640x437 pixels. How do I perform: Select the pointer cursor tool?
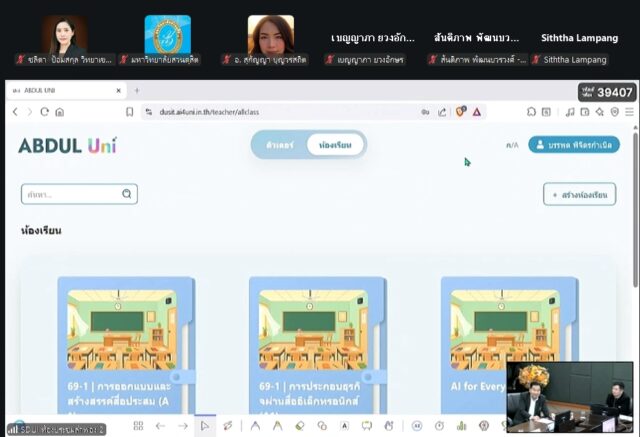[x=205, y=426]
